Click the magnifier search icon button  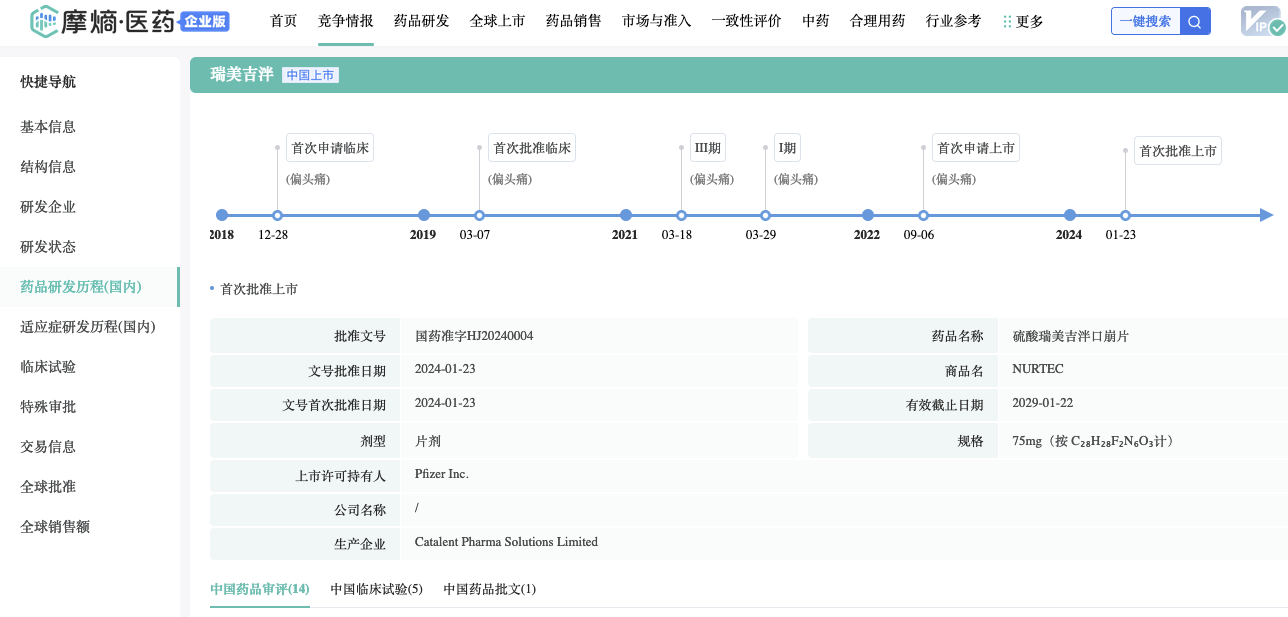pos(1195,21)
